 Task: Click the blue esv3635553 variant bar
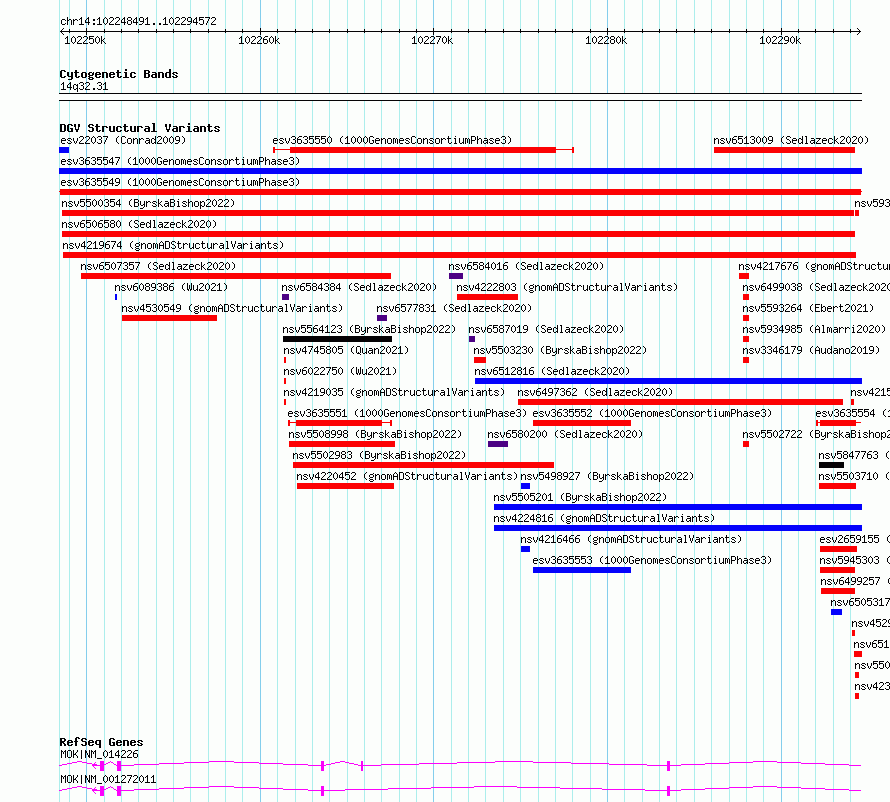pos(582,570)
